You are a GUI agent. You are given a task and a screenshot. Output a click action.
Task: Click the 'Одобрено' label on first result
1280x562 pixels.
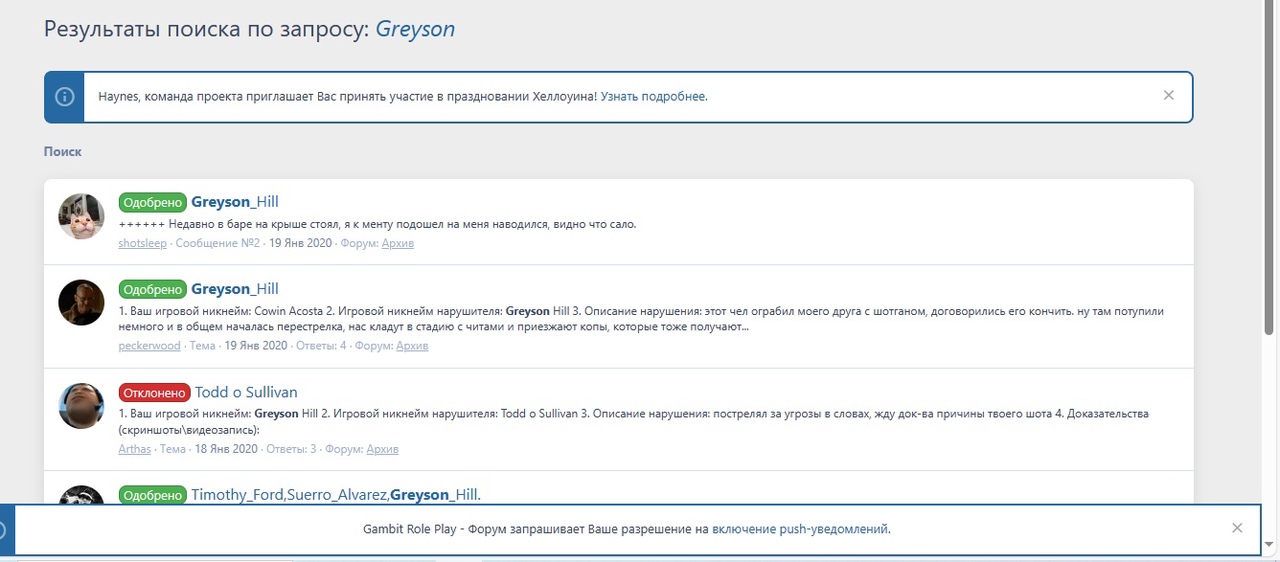pyautogui.click(x=152, y=202)
